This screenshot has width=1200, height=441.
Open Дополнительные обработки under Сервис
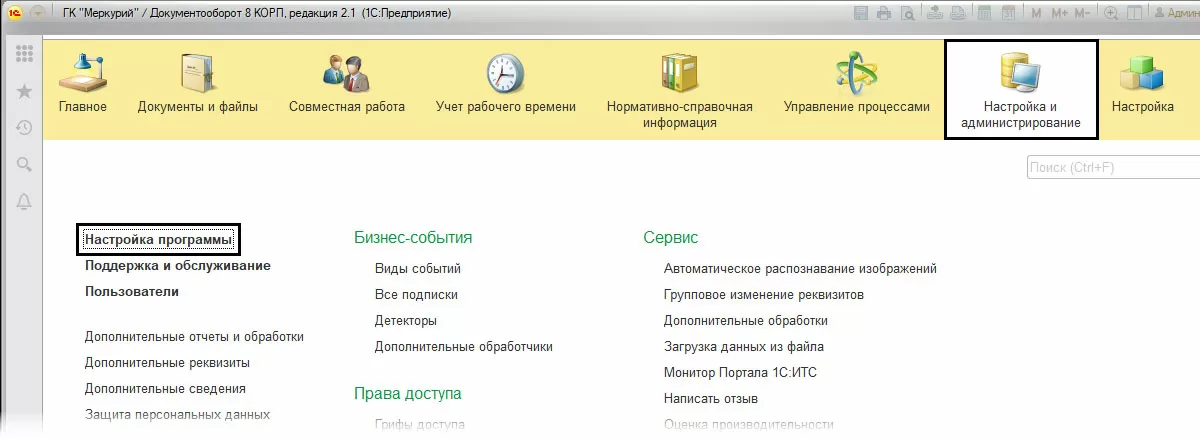point(746,321)
